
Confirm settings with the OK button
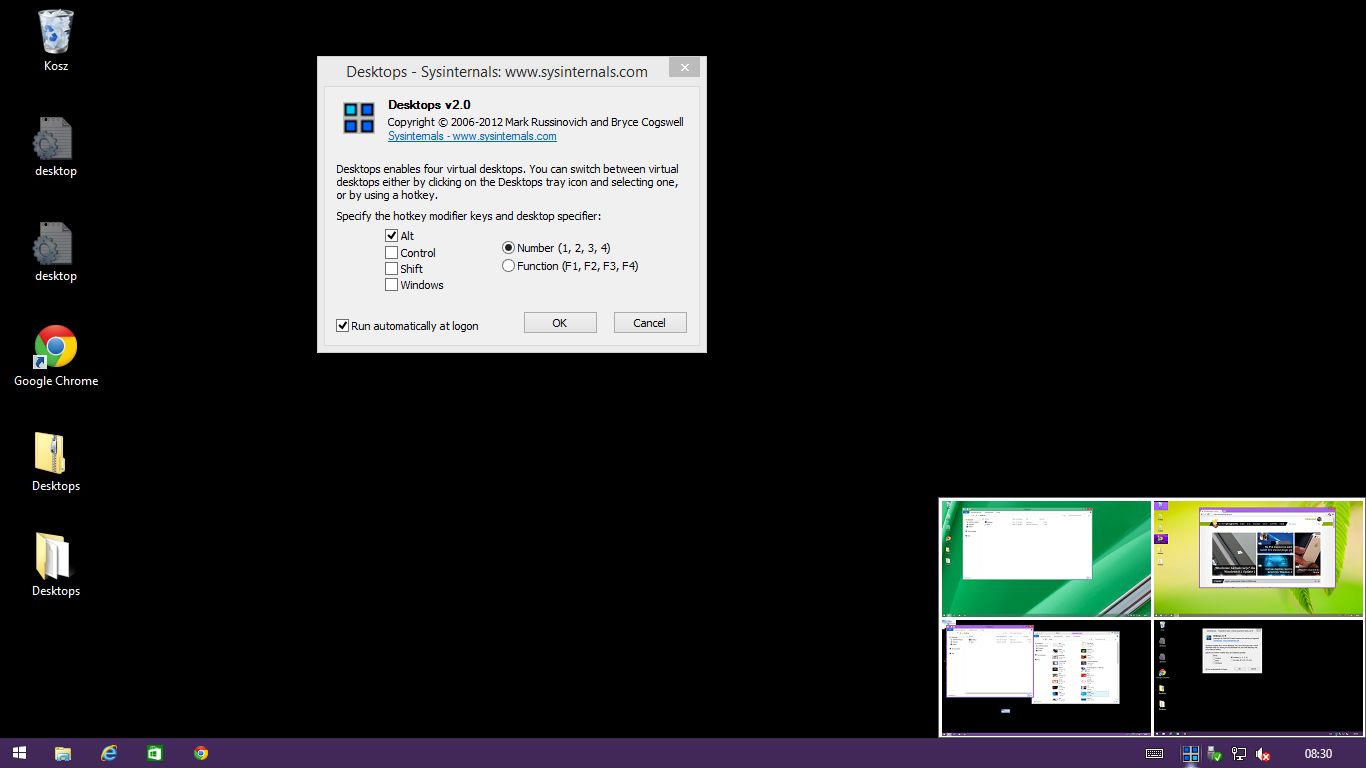pyautogui.click(x=560, y=322)
